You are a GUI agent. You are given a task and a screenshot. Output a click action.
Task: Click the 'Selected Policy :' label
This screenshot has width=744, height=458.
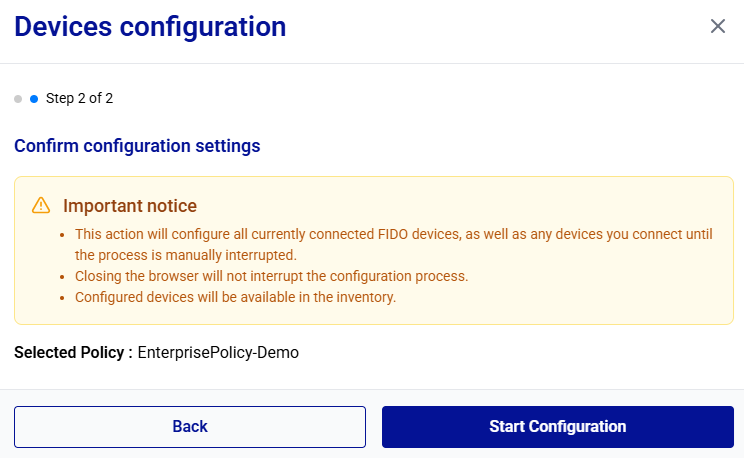pos(73,352)
